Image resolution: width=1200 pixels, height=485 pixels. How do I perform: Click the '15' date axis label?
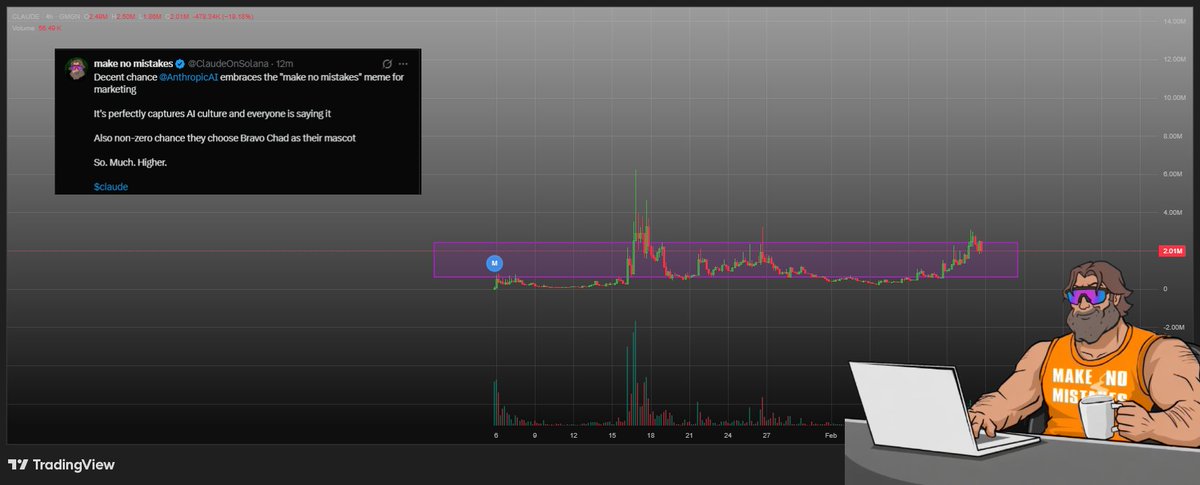pyautogui.click(x=613, y=436)
